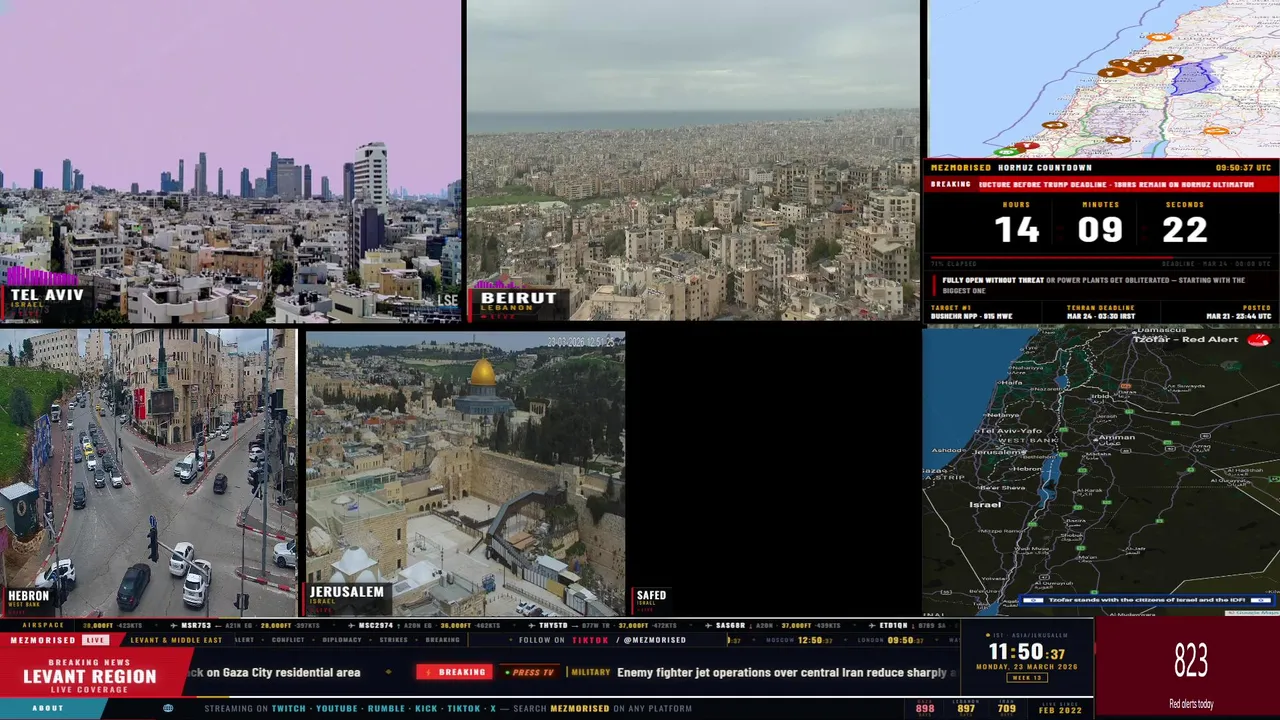Click the HORMUZ COUNTDOWN title
1280x720 pixels.
(x=1045, y=168)
